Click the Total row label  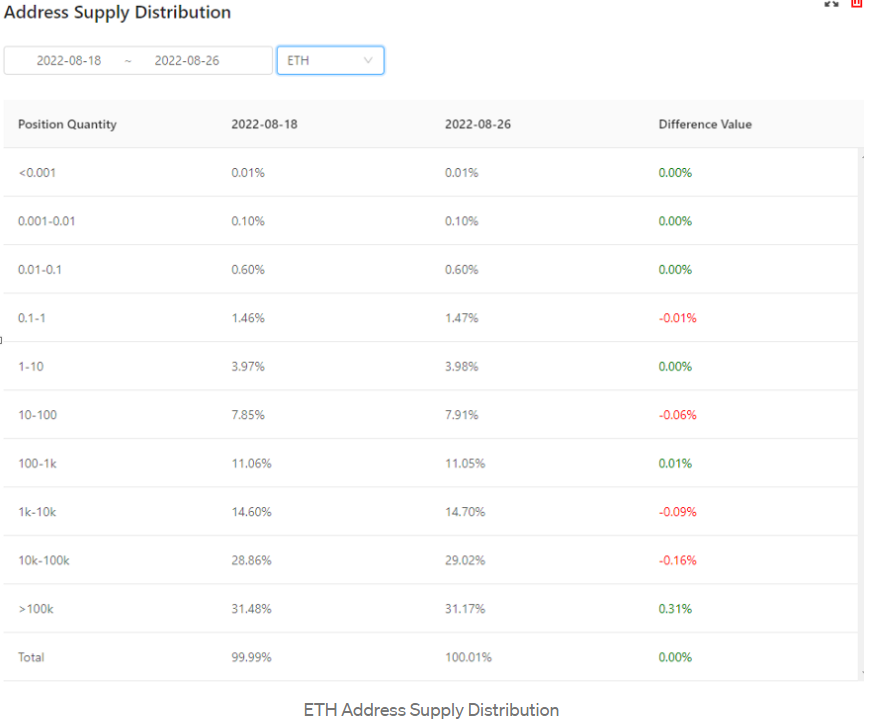tap(31, 657)
